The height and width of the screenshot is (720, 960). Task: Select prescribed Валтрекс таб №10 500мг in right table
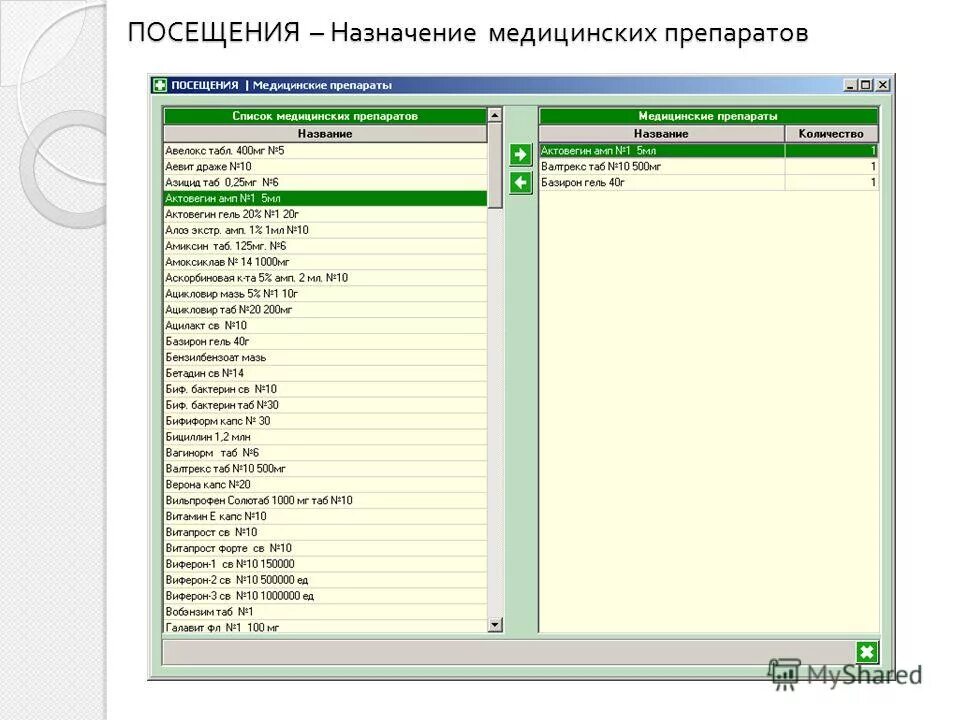[x=662, y=167]
